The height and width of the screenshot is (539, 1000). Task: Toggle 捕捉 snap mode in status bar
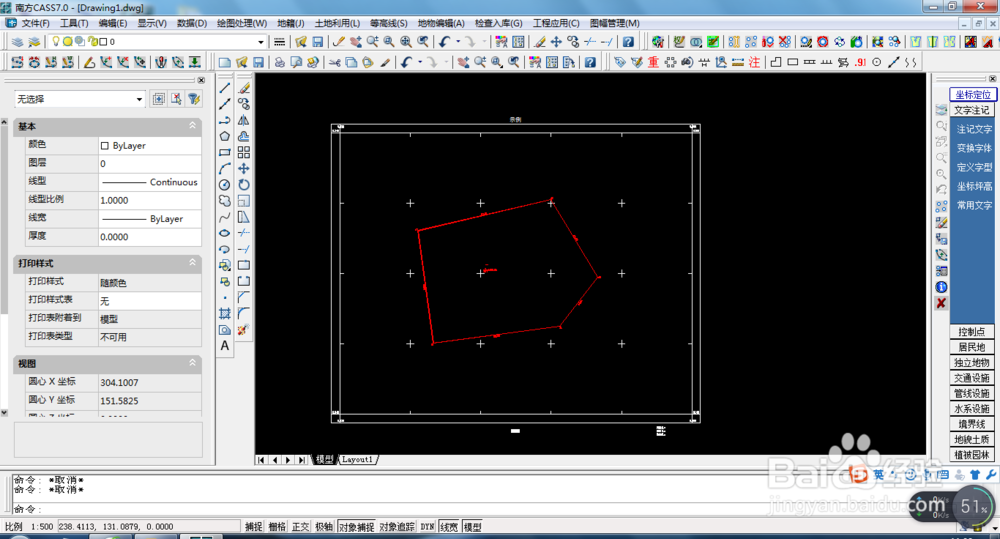point(253,527)
